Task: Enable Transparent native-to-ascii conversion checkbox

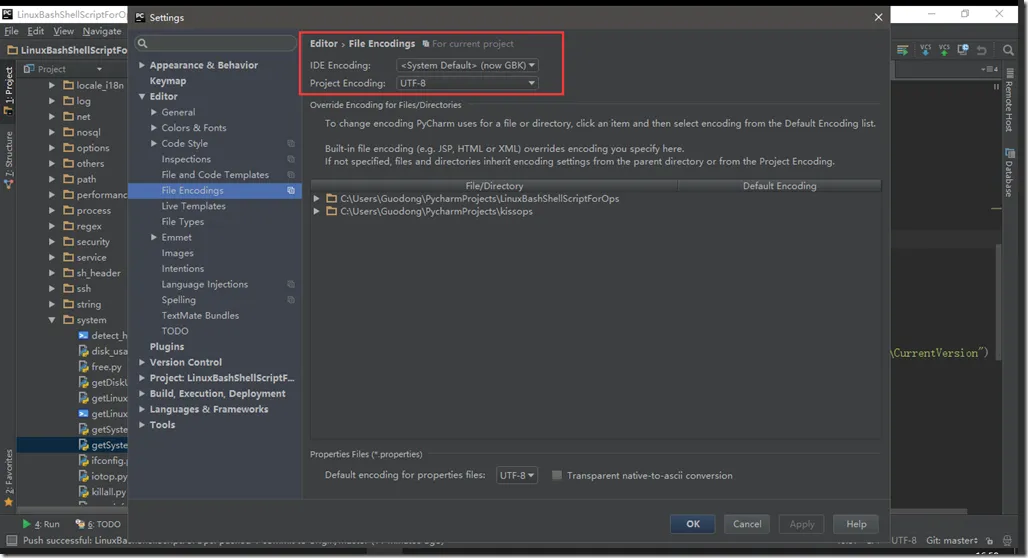Action: (x=557, y=475)
